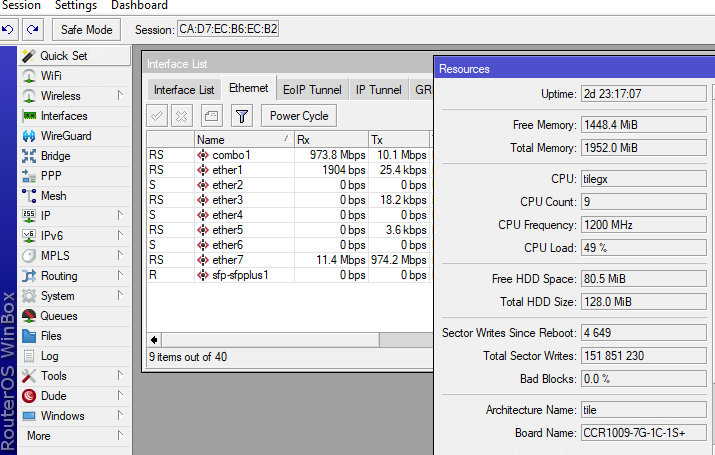The image size is (715, 455).
Task: Open the Settings menu
Action: (76, 5)
